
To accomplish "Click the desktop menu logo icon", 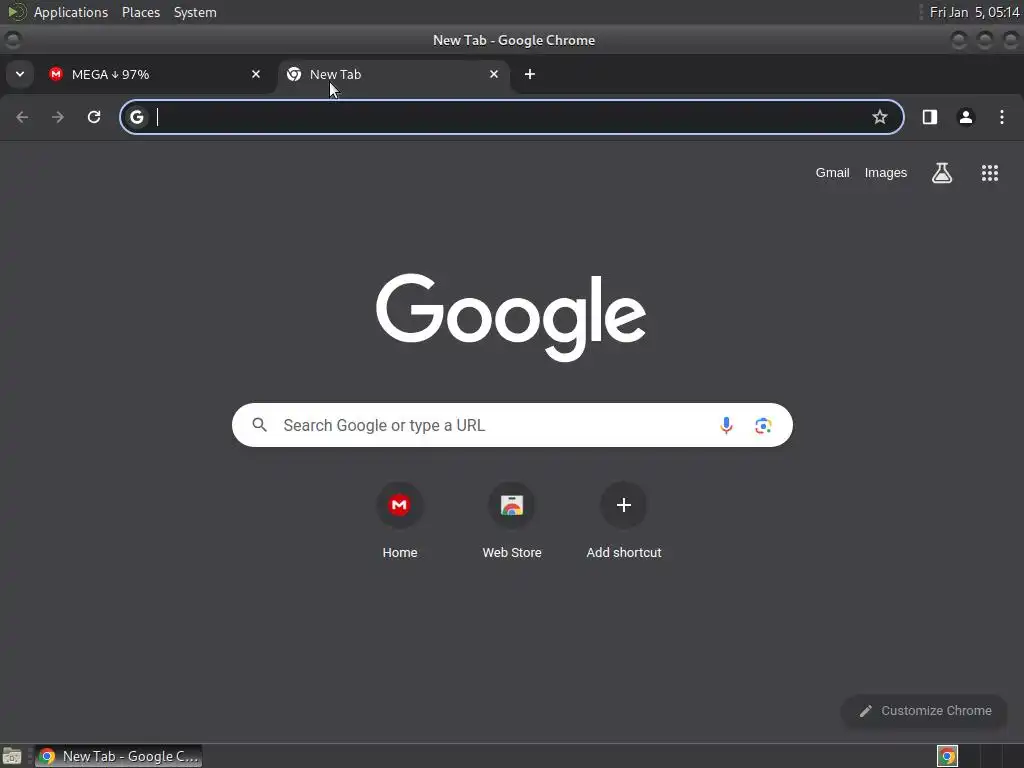I will tap(16, 12).
